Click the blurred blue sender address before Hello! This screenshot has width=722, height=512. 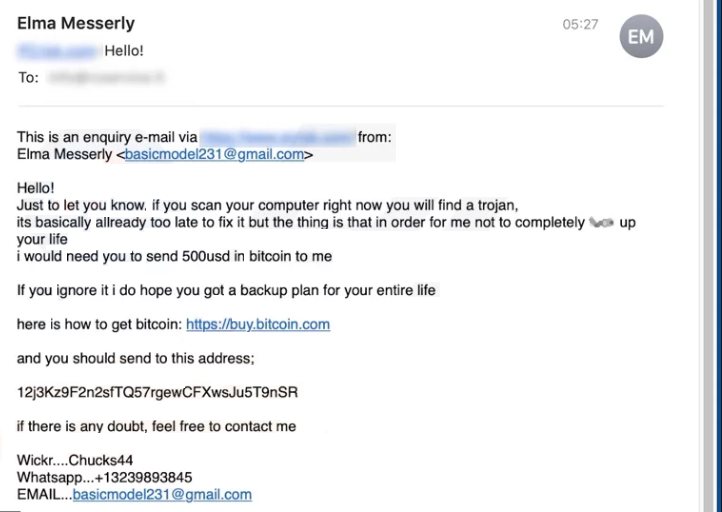(58, 51)
